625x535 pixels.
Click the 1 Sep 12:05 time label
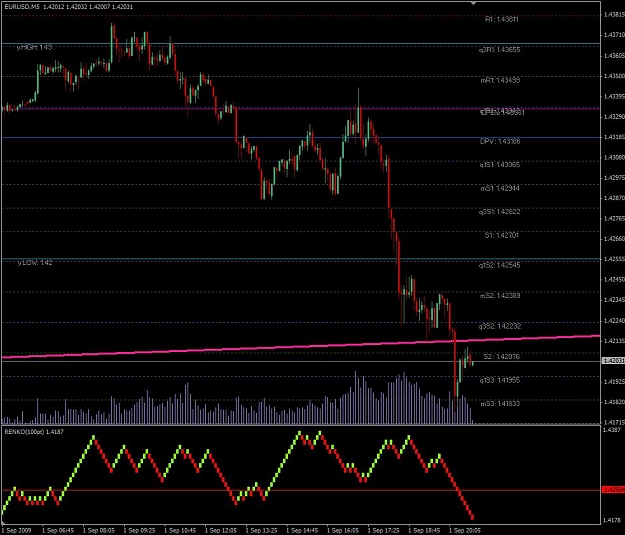(x=220, y=531)
